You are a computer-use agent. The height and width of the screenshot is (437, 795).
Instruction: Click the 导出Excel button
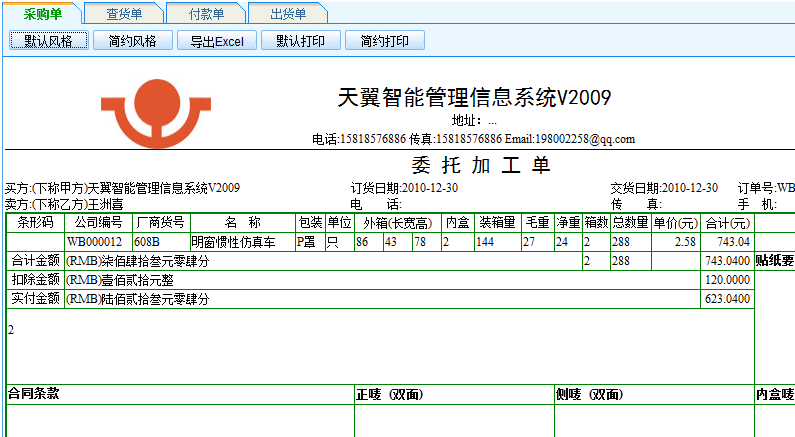(x=217, y=41)
